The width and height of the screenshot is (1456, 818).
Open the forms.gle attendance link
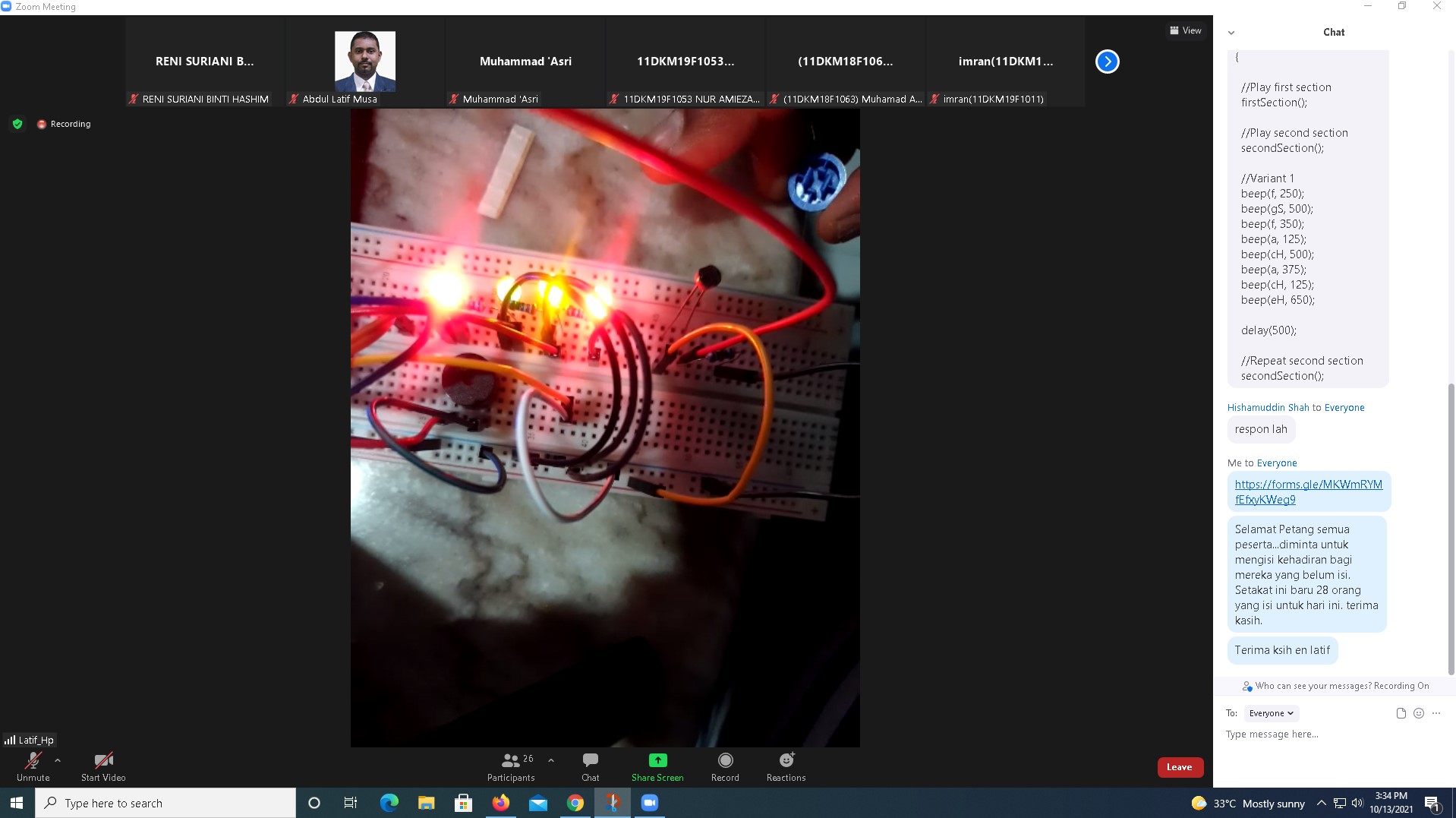point(1308,492)
